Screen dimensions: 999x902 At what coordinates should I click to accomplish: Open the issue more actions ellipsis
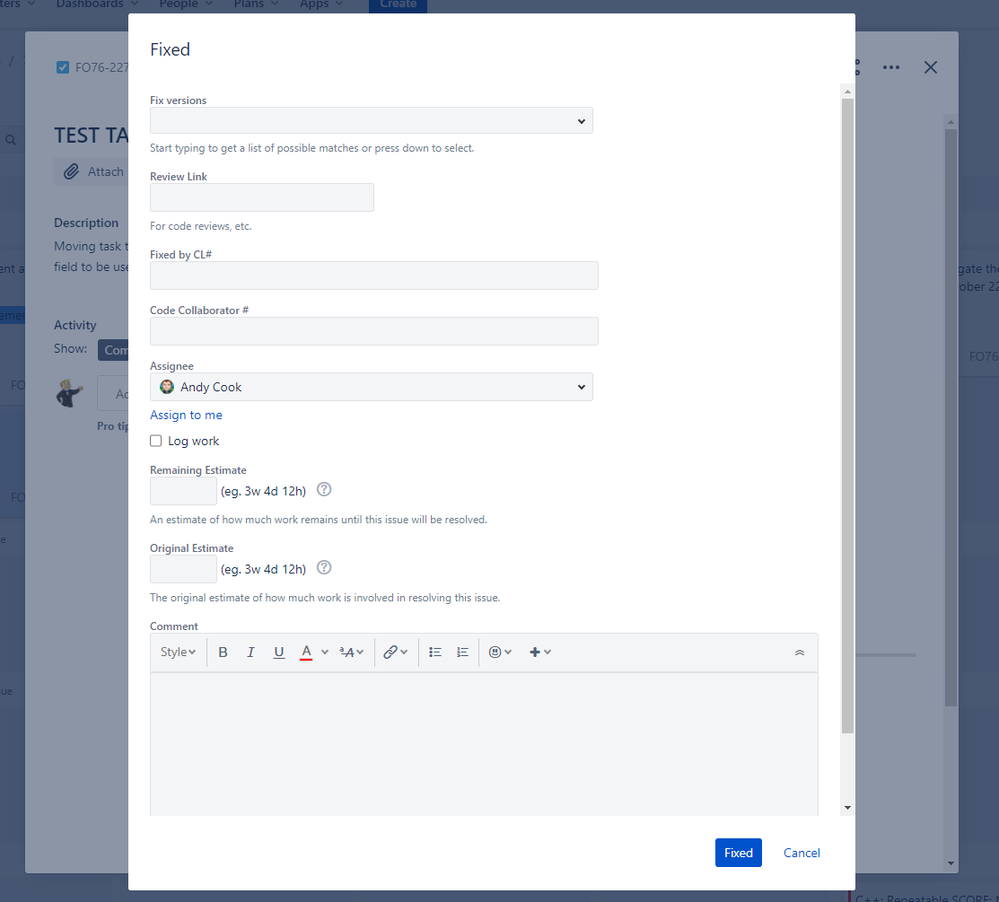891,67
